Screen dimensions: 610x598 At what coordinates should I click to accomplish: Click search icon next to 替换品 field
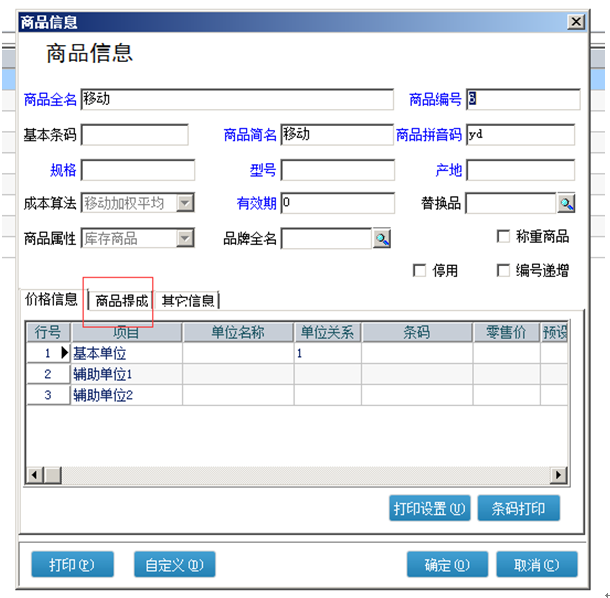pos(567,204)
